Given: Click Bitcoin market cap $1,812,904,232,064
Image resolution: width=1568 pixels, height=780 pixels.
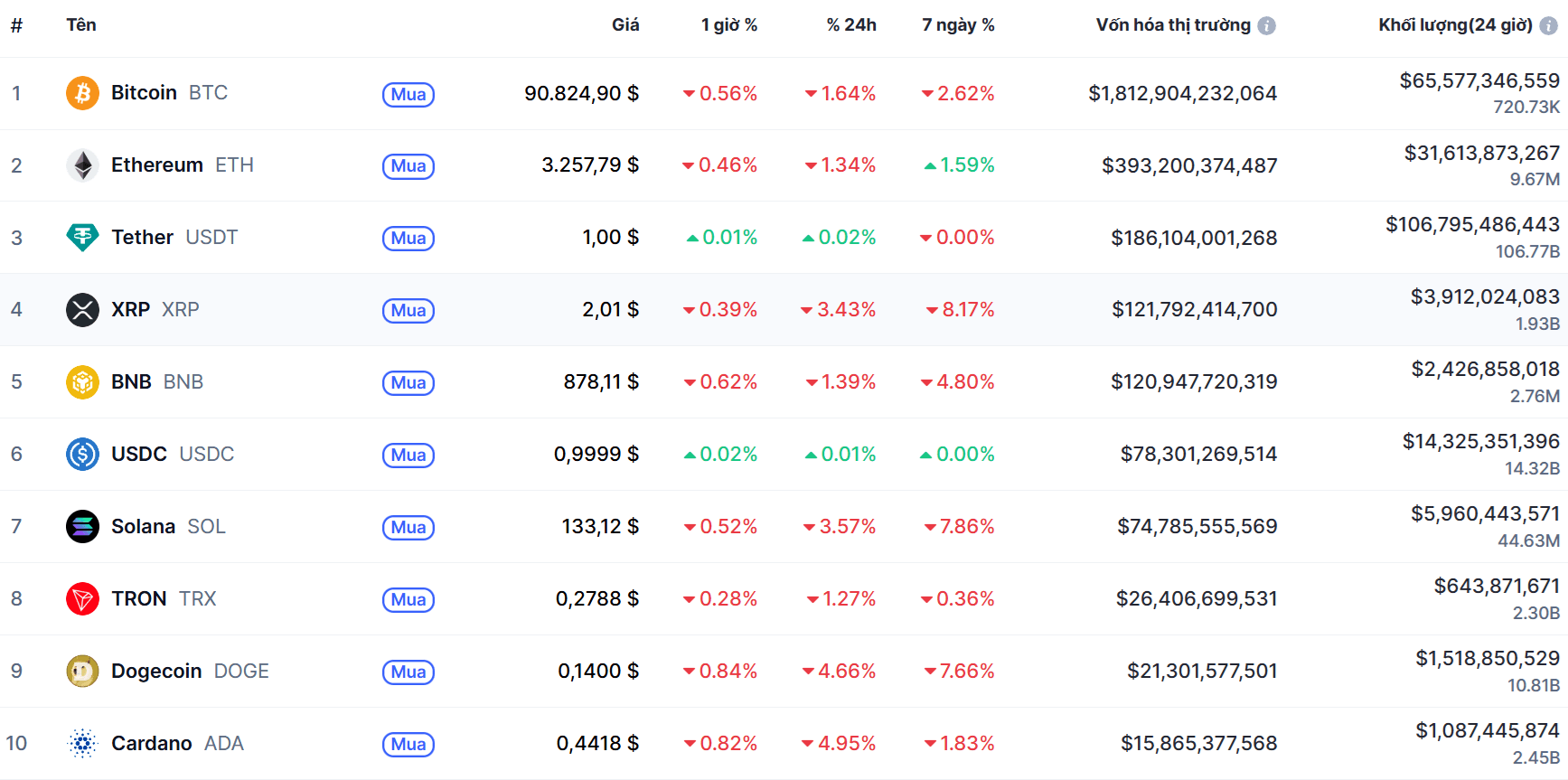Looking at the screenshot, I should [1182, 93].
